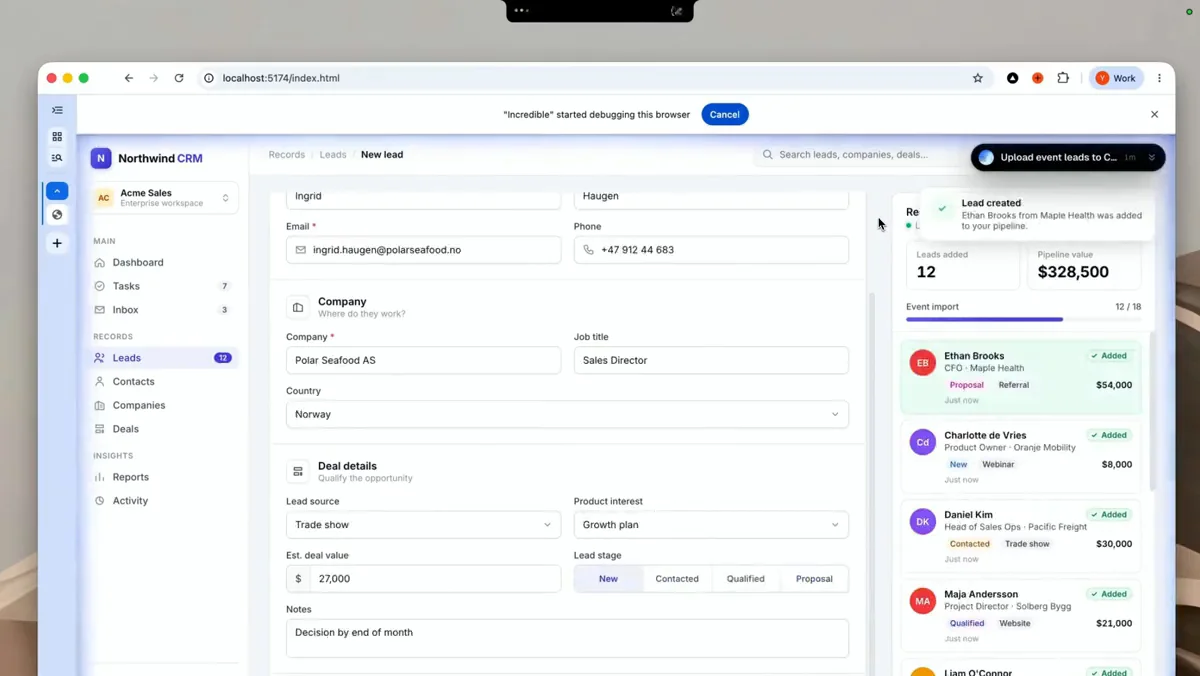This screenshot has height=676, width=1200.
Task: Click the $328,500 pipeline value
Action: (x=1073, y=272)
